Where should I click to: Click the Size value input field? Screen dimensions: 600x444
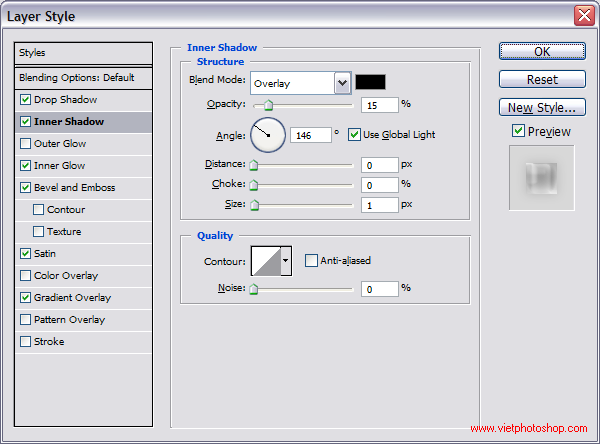(x=380, y=204)
